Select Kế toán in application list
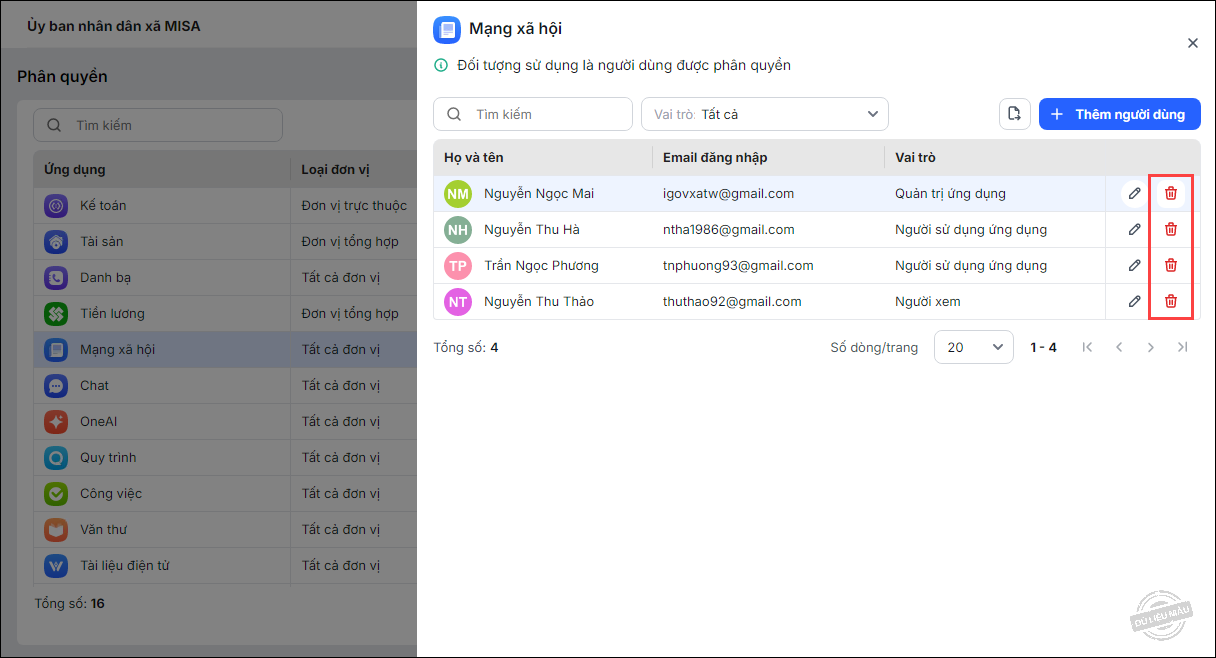The image size is (1216, 658). (x=103, y=205)
